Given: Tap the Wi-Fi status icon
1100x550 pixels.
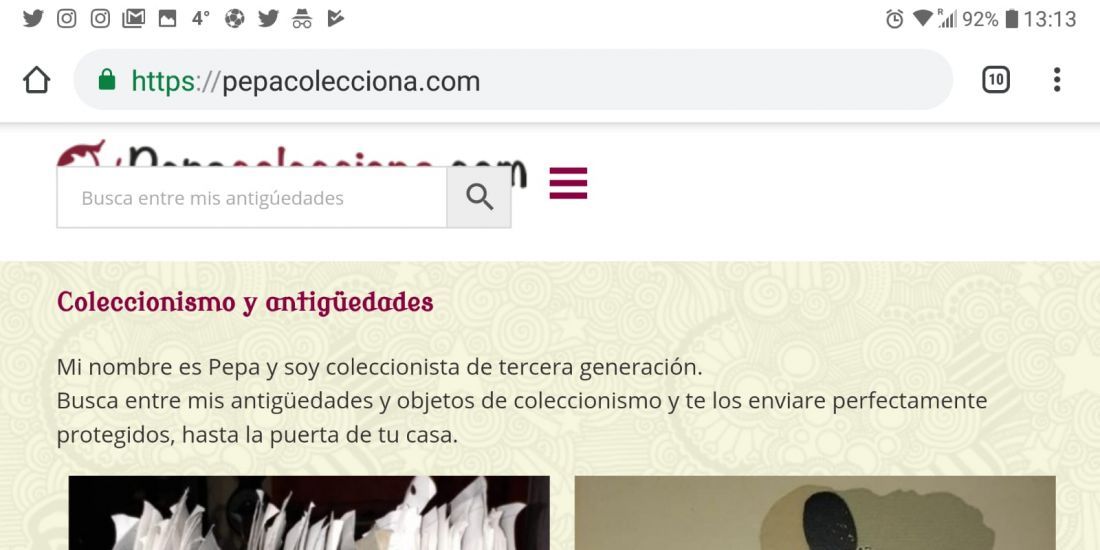Looking at the screenshot, I should point(923,19).
